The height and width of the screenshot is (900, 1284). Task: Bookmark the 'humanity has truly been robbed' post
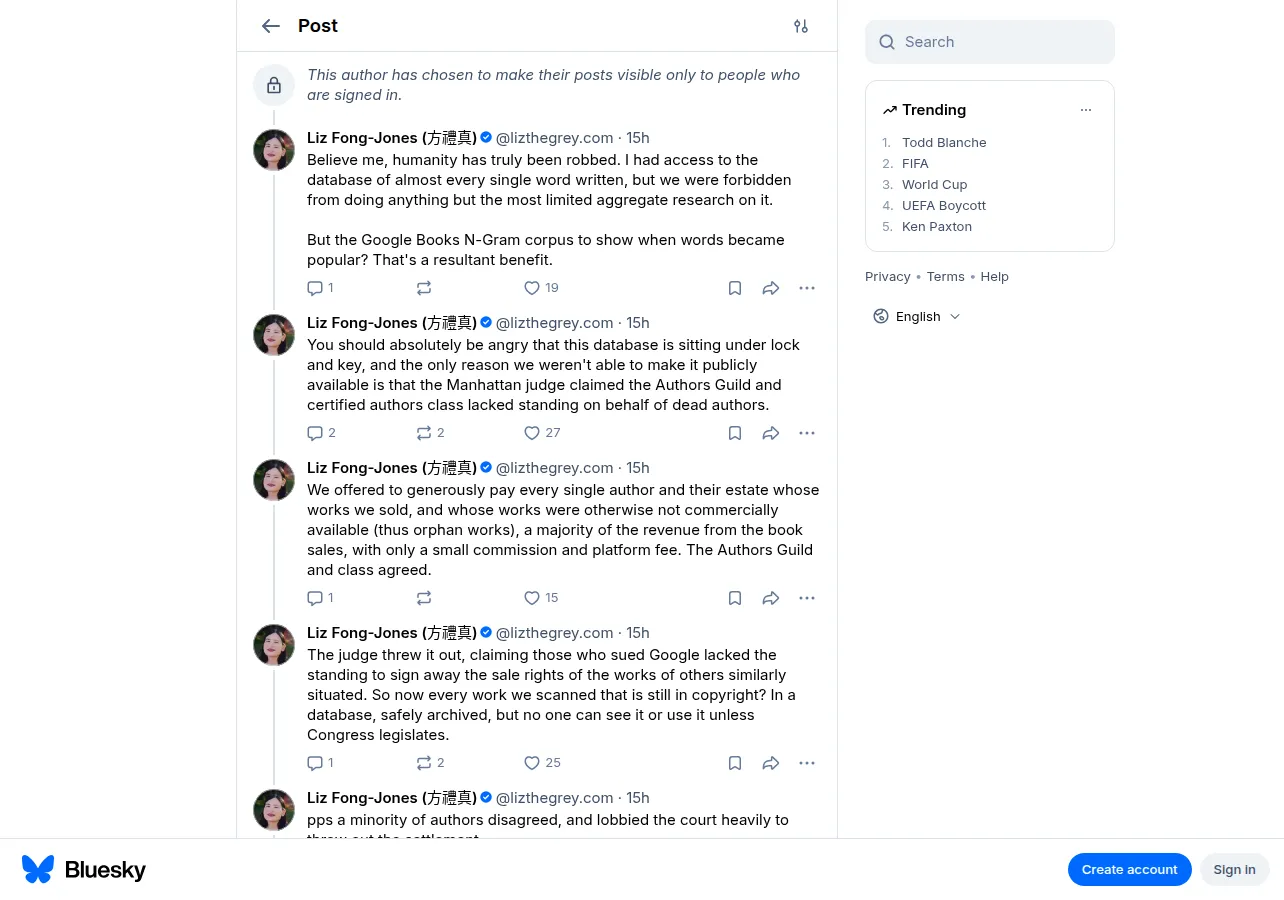coord(735,288)
